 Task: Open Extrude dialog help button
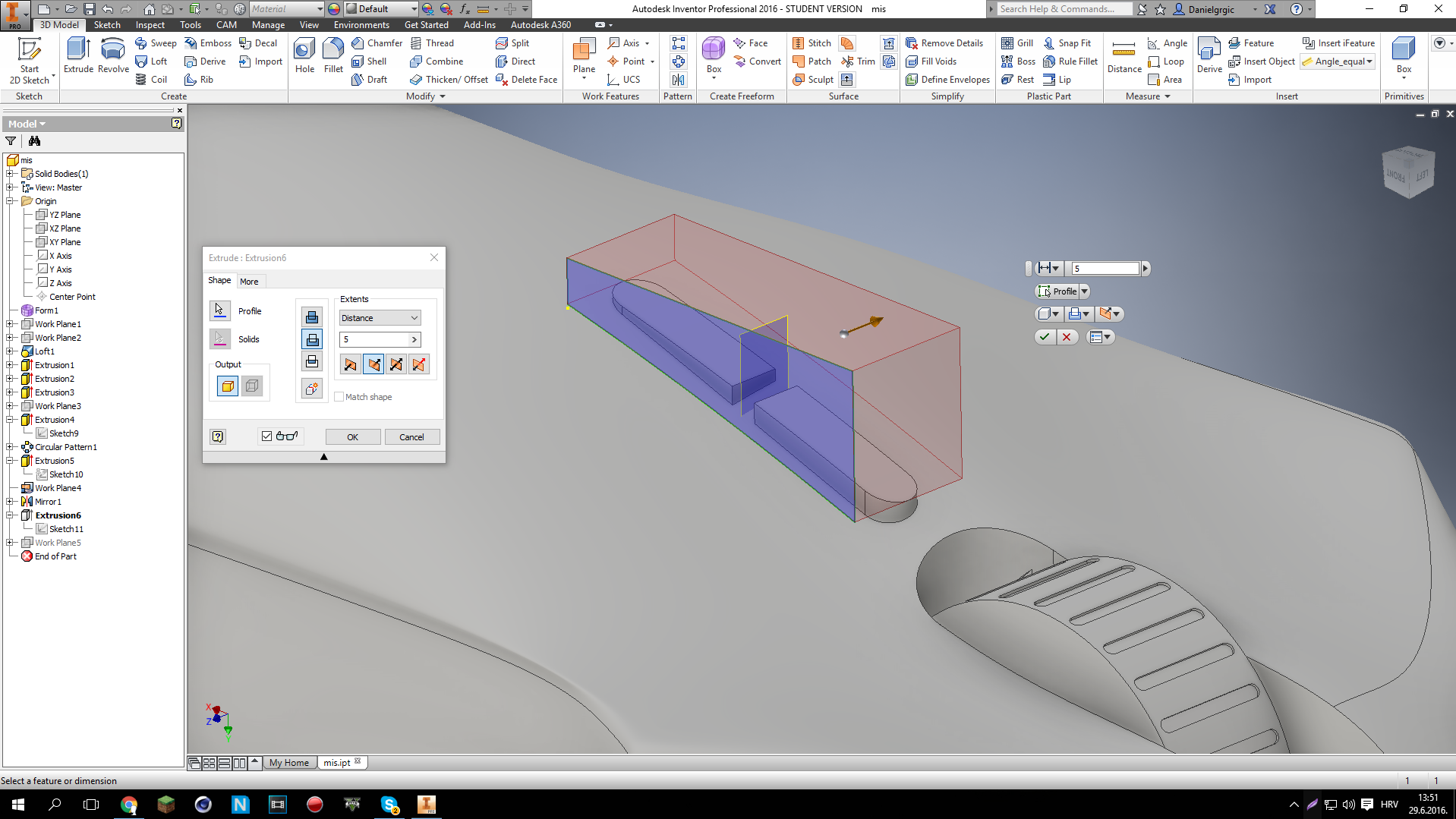pos(218,436)
